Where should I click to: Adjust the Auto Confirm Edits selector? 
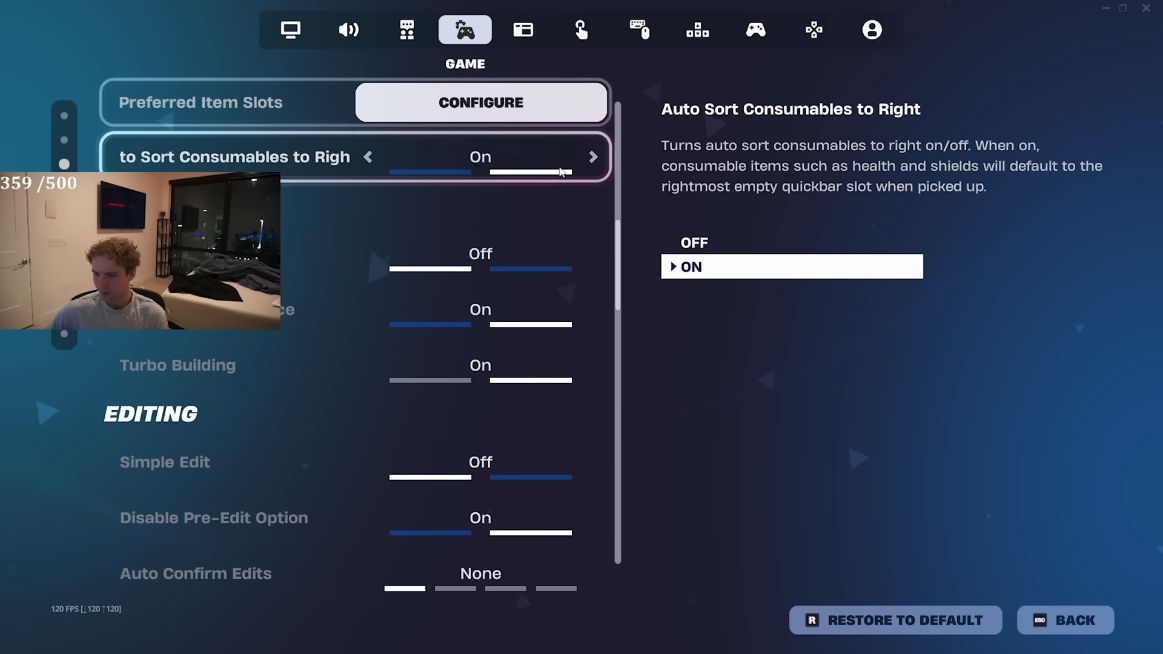click(480, 576)
